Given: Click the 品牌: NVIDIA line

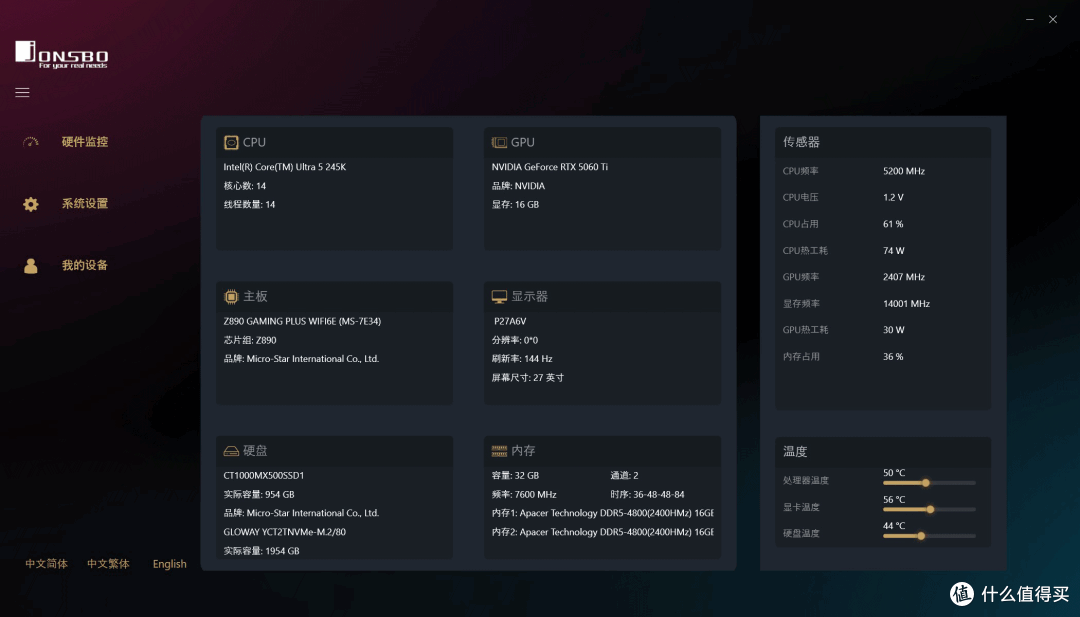Looking at the screenshot, I should (x=518, y=187).
